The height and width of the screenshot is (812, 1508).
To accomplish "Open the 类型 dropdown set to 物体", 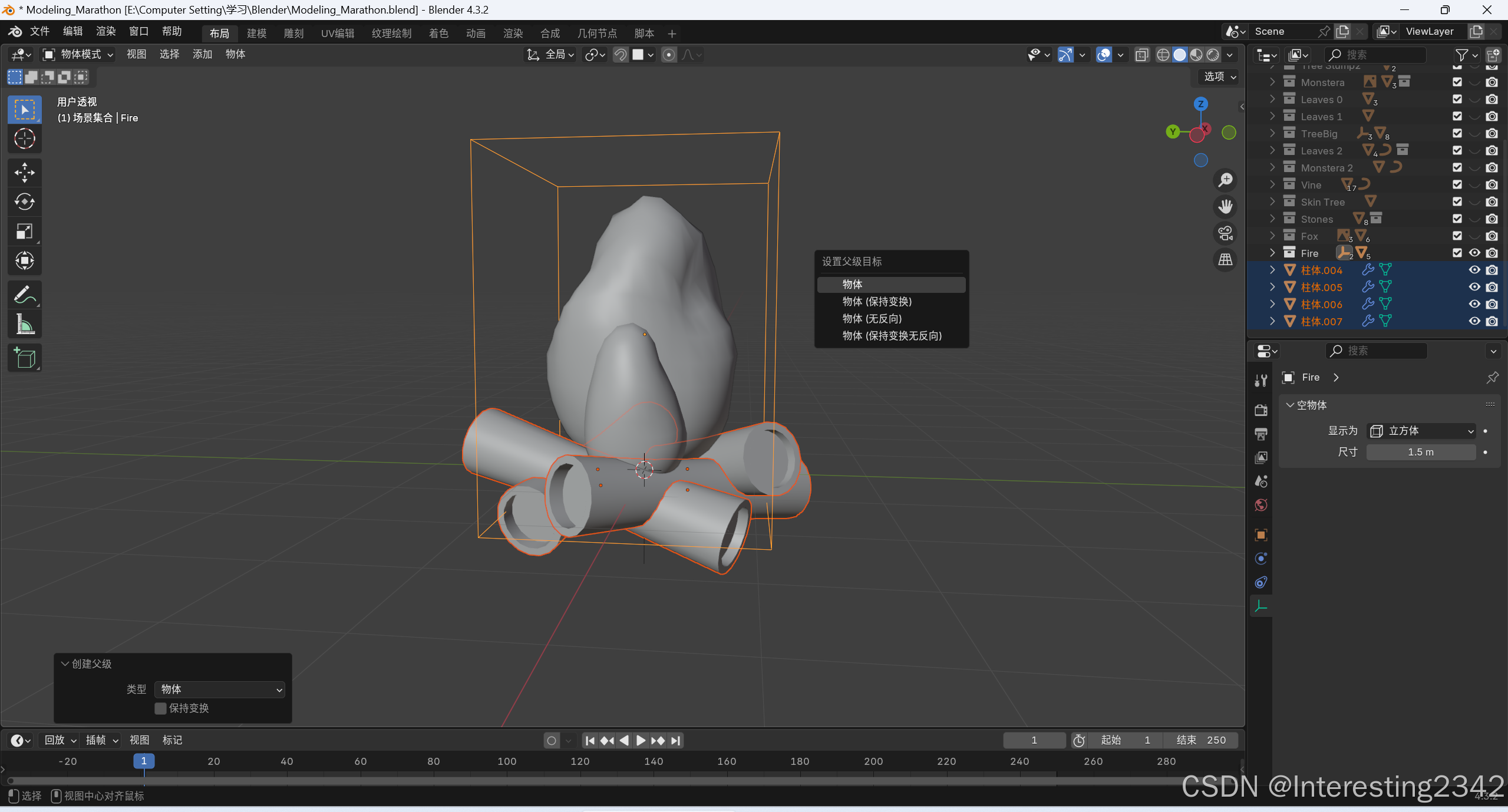I will (220, 689).
